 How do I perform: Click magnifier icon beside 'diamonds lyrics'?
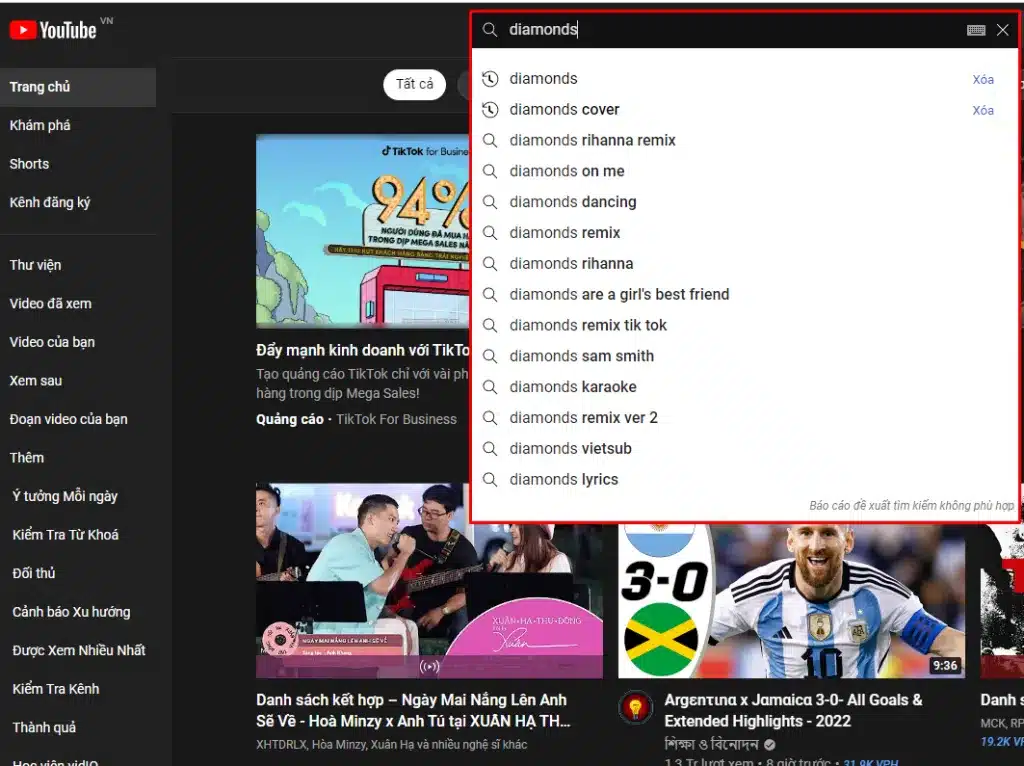tap(490, 480)
